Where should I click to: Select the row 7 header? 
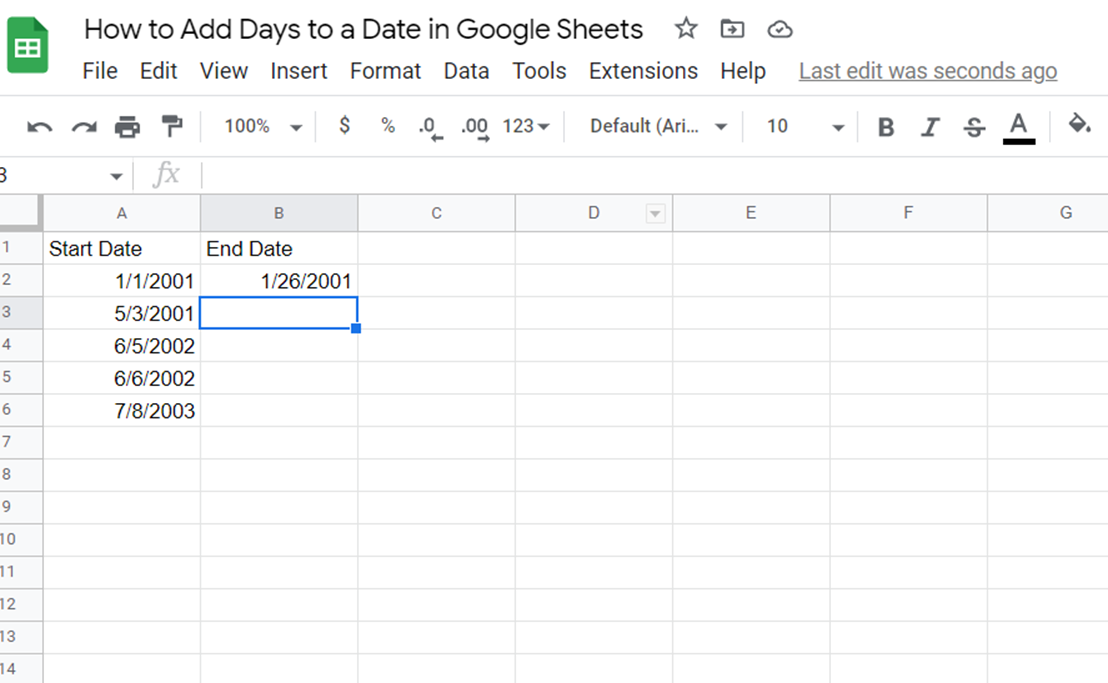coord(20,443)
